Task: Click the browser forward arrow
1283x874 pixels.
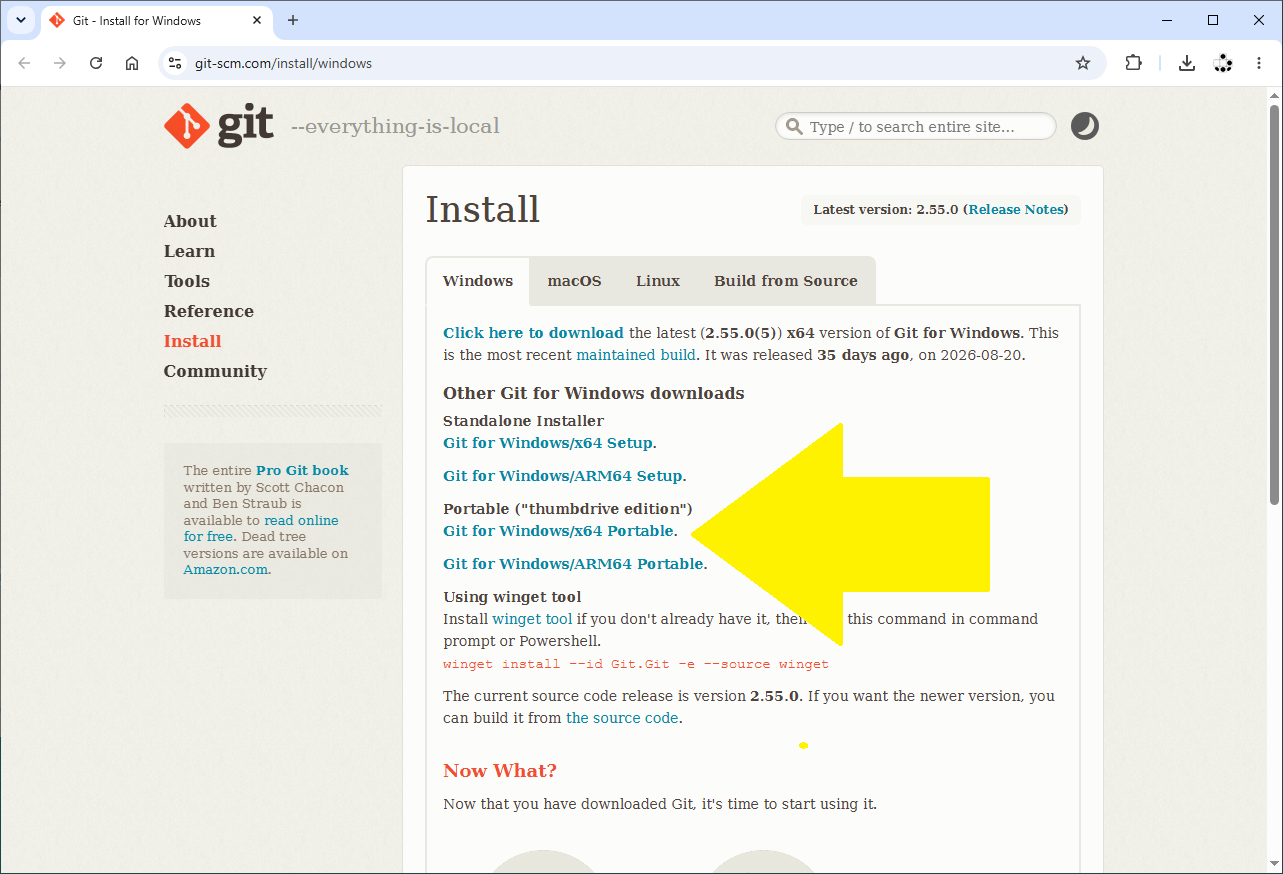Action: [60, 63]
